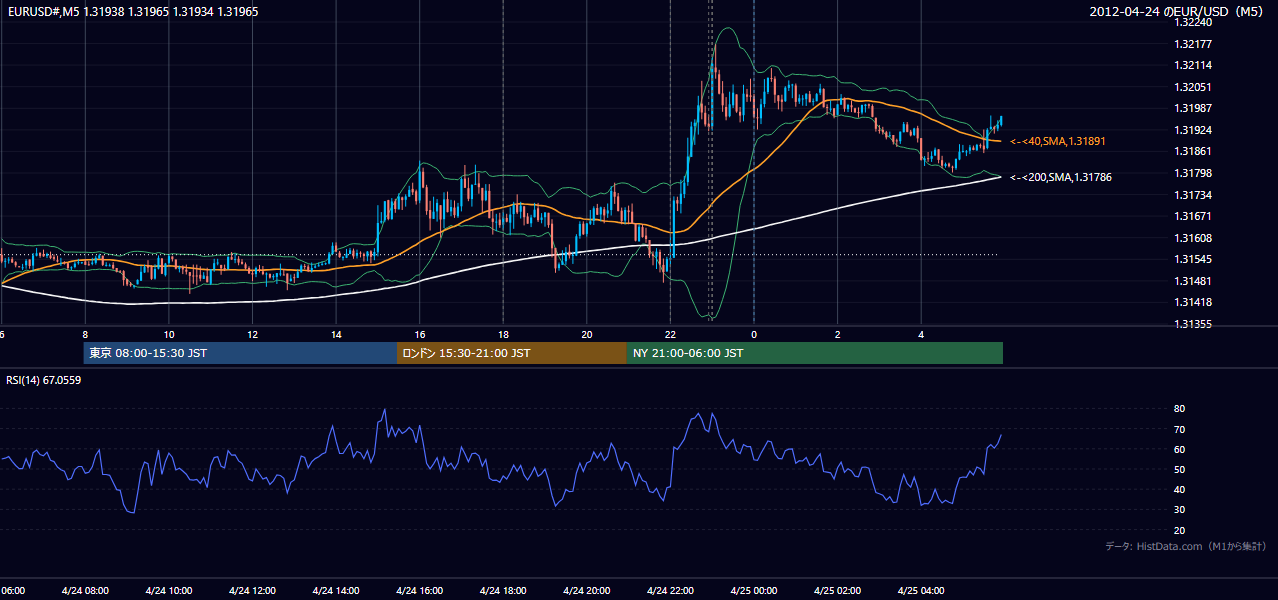Click hour tick 22 under the price chart
The width and height of the screenshot is (1278, 600).
[670, 334]
